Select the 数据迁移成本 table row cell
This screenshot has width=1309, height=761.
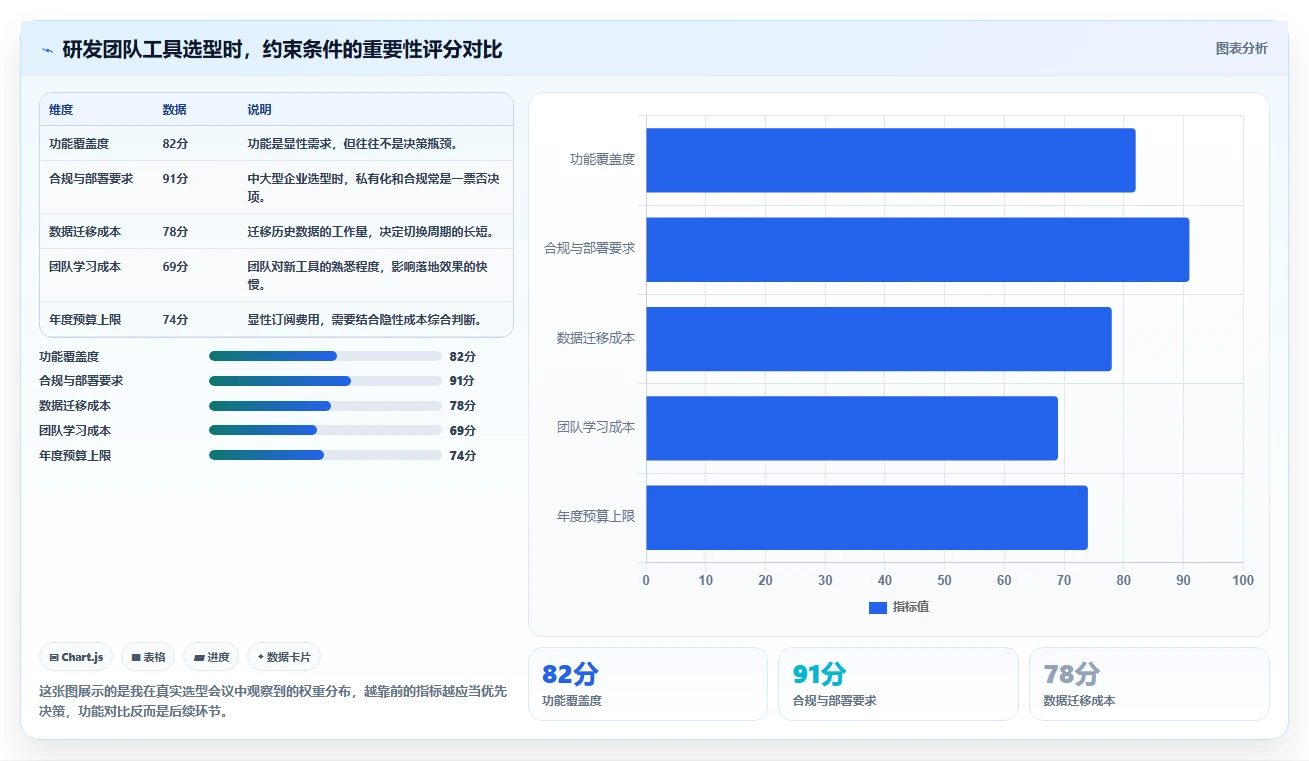[85, 231]
